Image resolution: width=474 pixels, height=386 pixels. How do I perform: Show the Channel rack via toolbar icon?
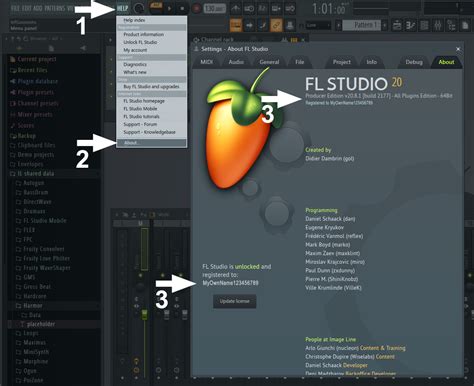(424, 25)
